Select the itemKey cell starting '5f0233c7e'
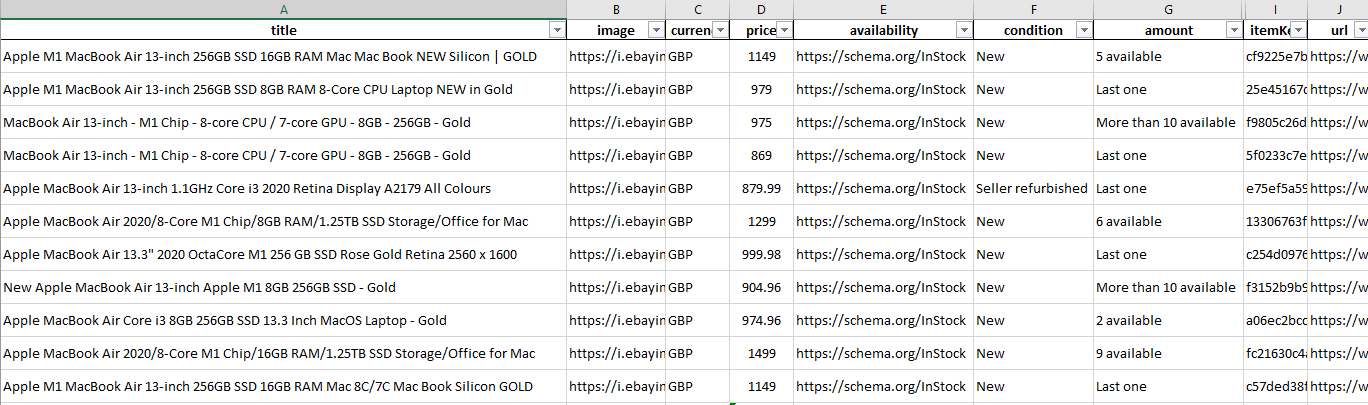Image resolution: width=1368 pixels, height=405 pixels. coord(1276,156)
